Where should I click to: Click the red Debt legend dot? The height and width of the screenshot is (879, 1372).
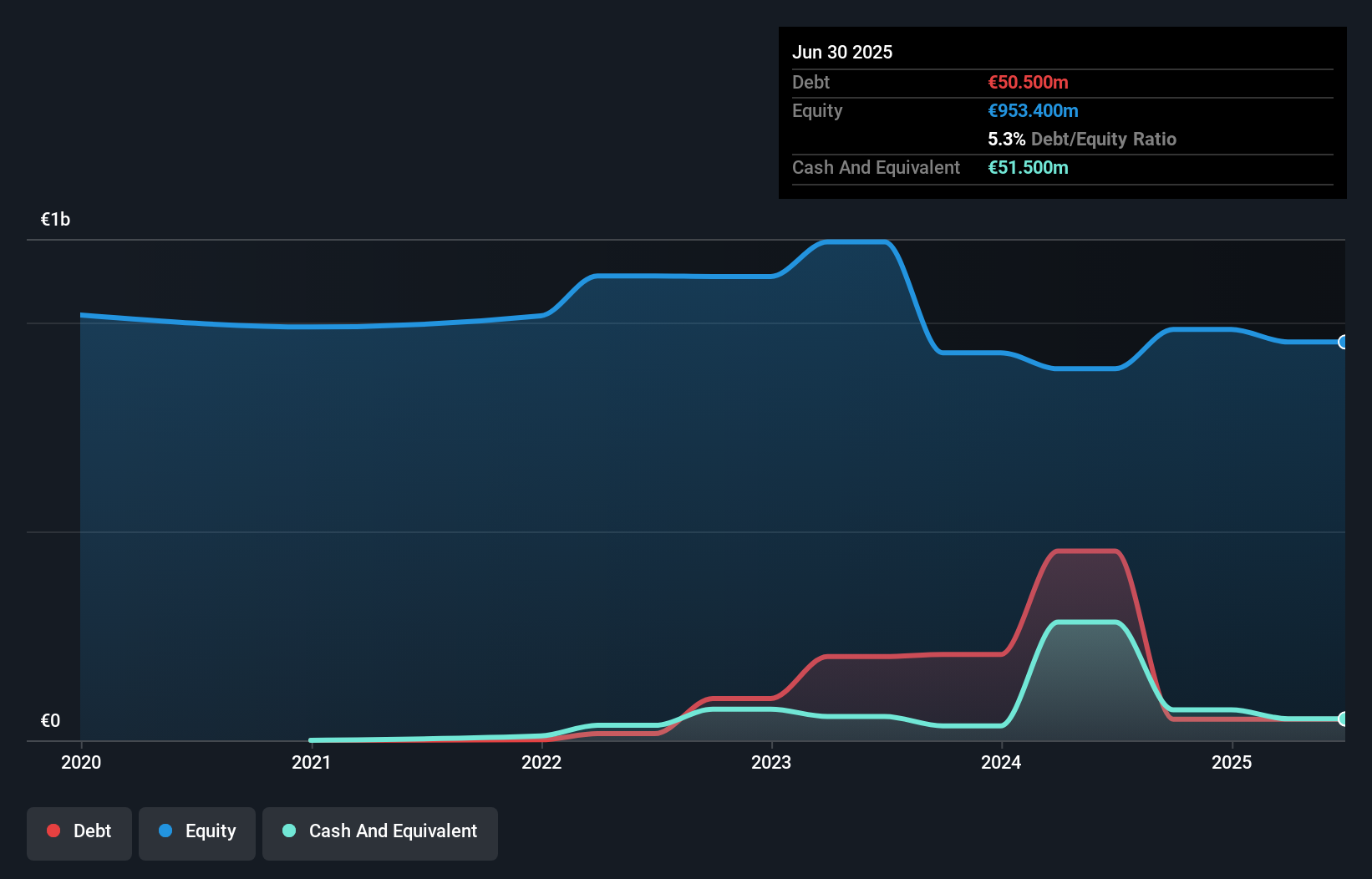point(53,831)
